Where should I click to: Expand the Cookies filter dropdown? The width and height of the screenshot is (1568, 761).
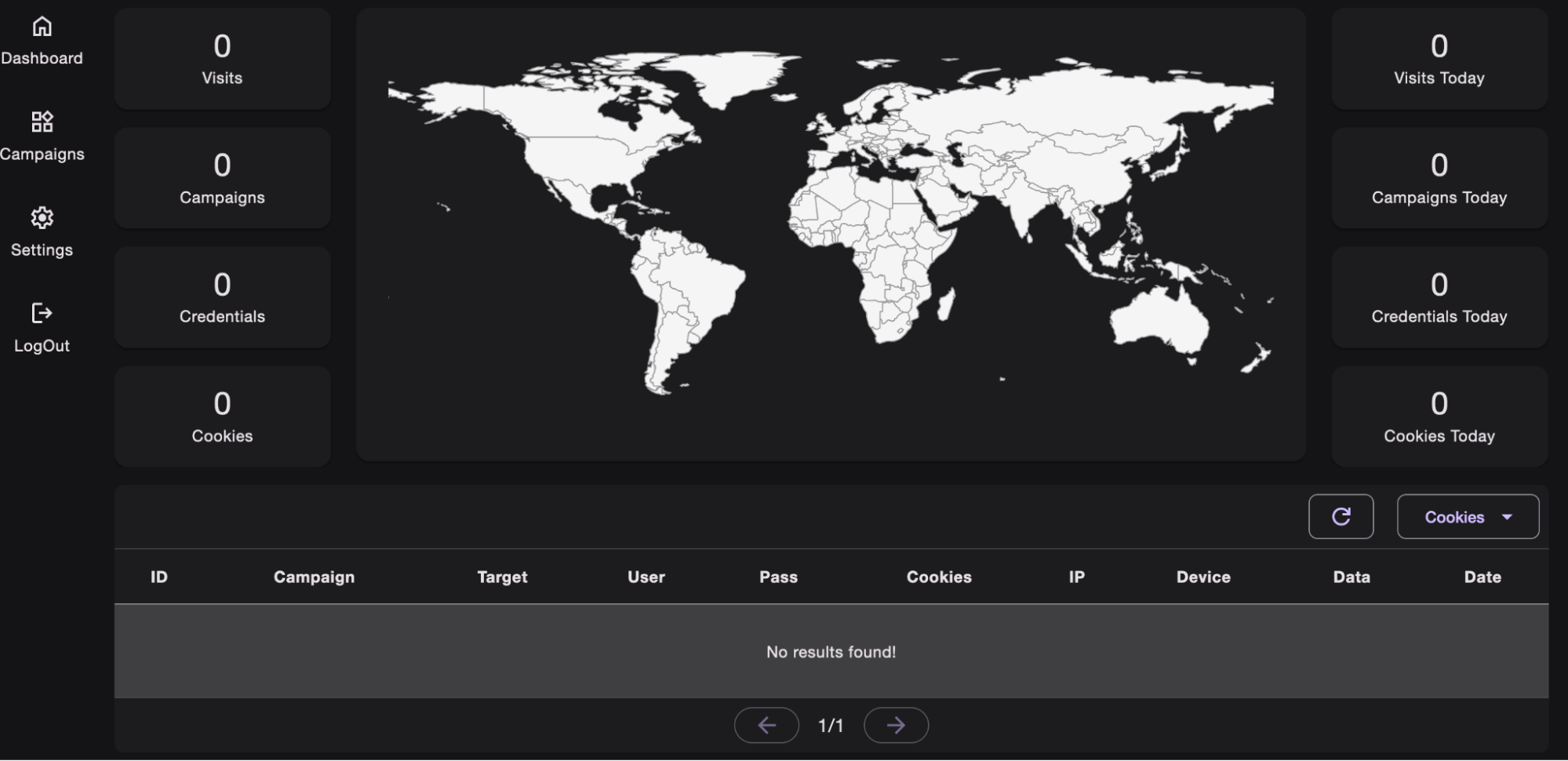pyautogui.click(x=1468, y=516)
